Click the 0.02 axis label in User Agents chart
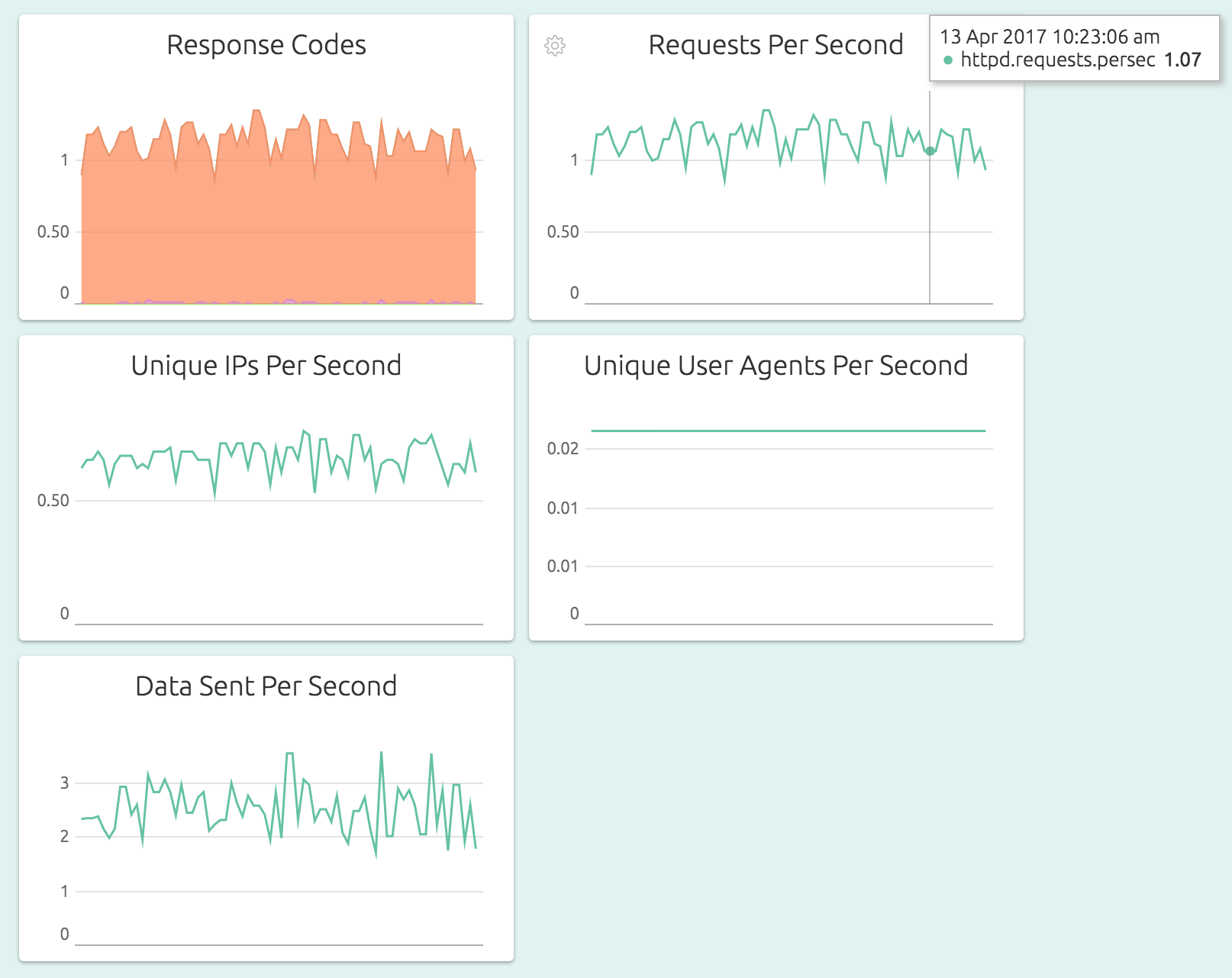Screen dimensions: 1232x978 coord(563,448)
